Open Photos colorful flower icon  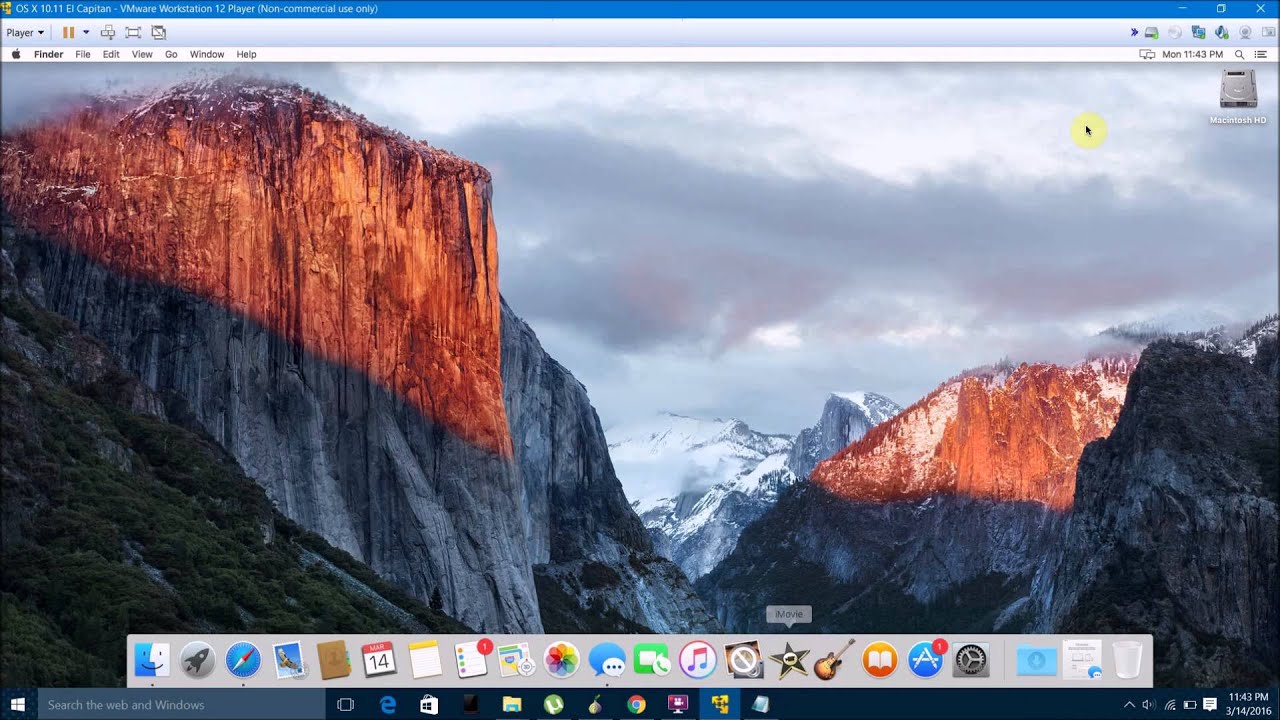(562, 660)
